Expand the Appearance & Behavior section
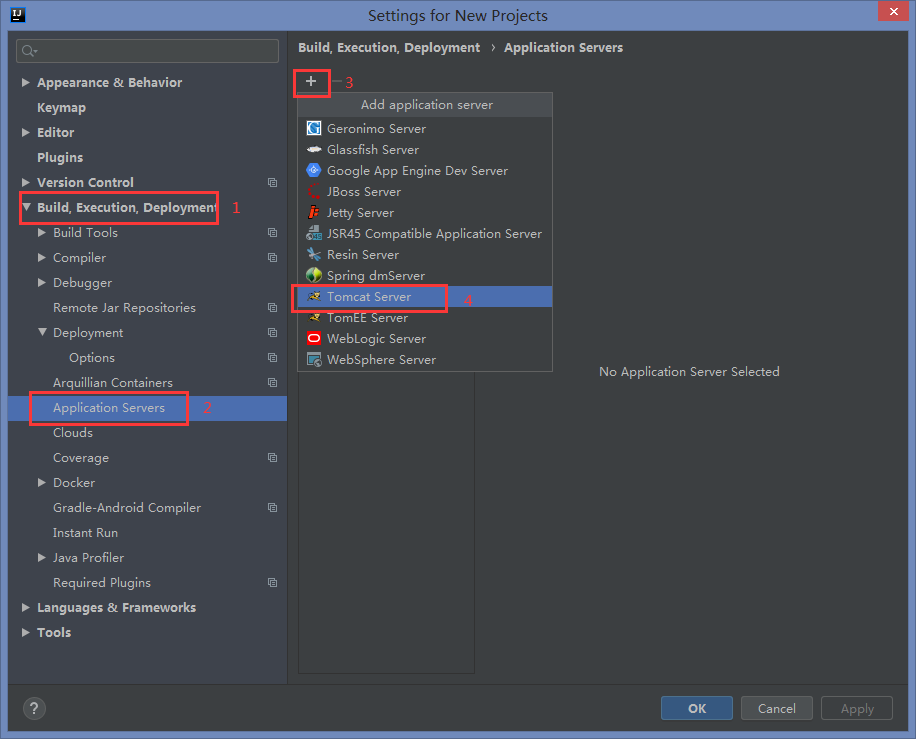The image size is (916, 739). (x=26, y=83)
